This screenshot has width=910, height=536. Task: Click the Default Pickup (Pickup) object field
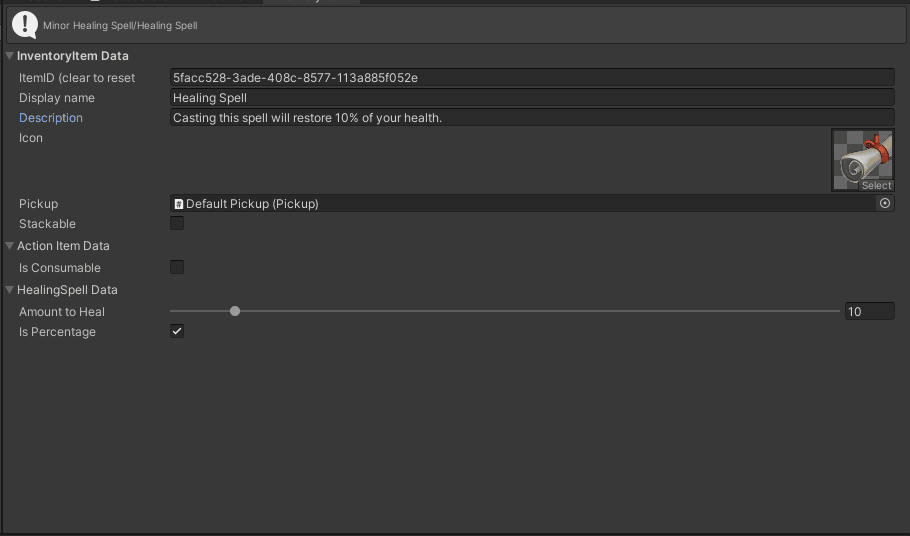pos(520,204)
